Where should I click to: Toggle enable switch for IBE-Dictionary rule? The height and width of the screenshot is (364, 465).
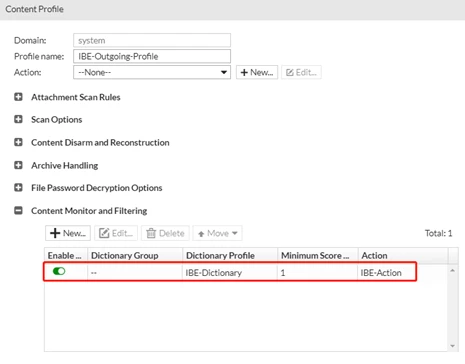59,271
